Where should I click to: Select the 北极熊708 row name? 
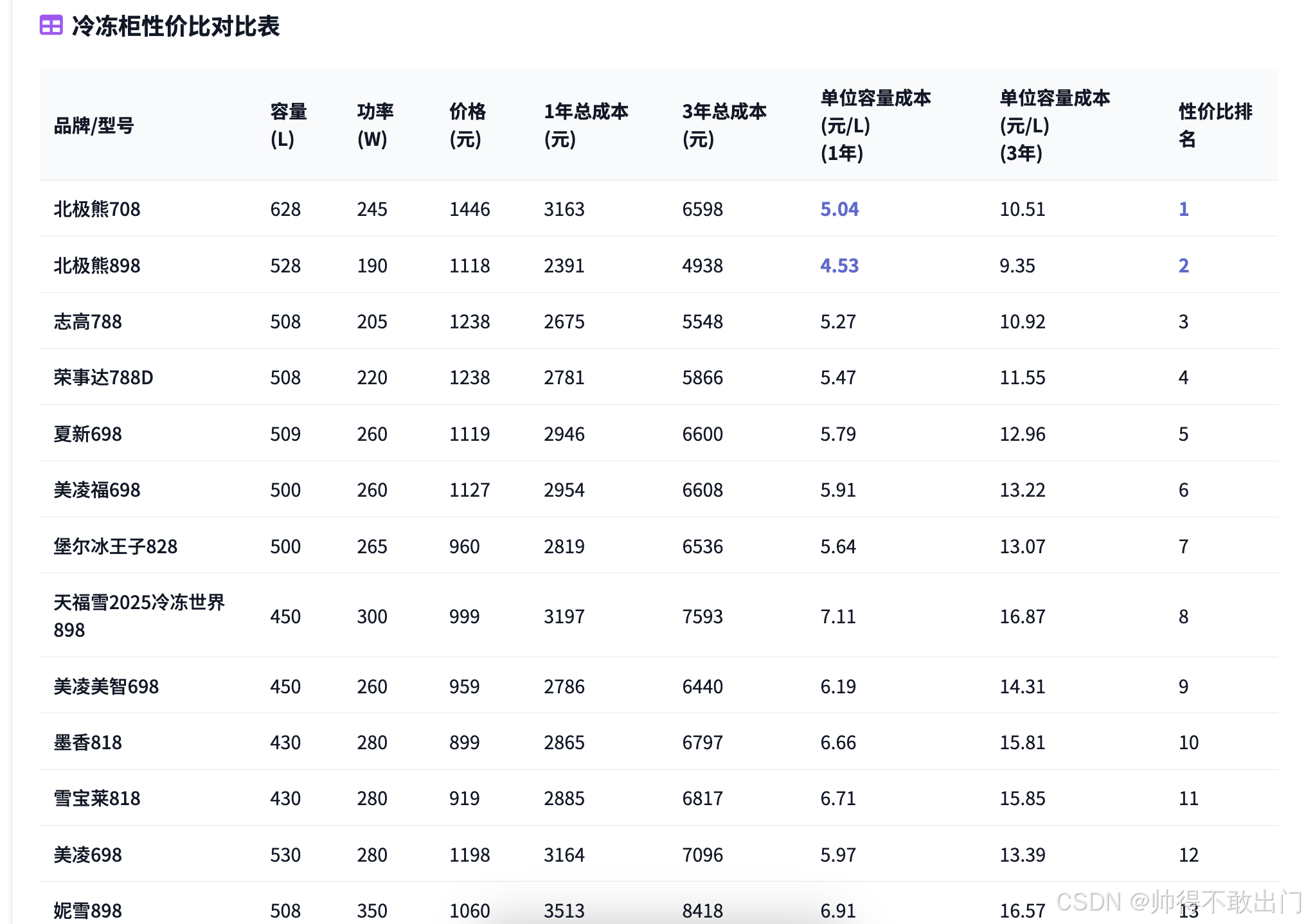[x=97, y=209]
